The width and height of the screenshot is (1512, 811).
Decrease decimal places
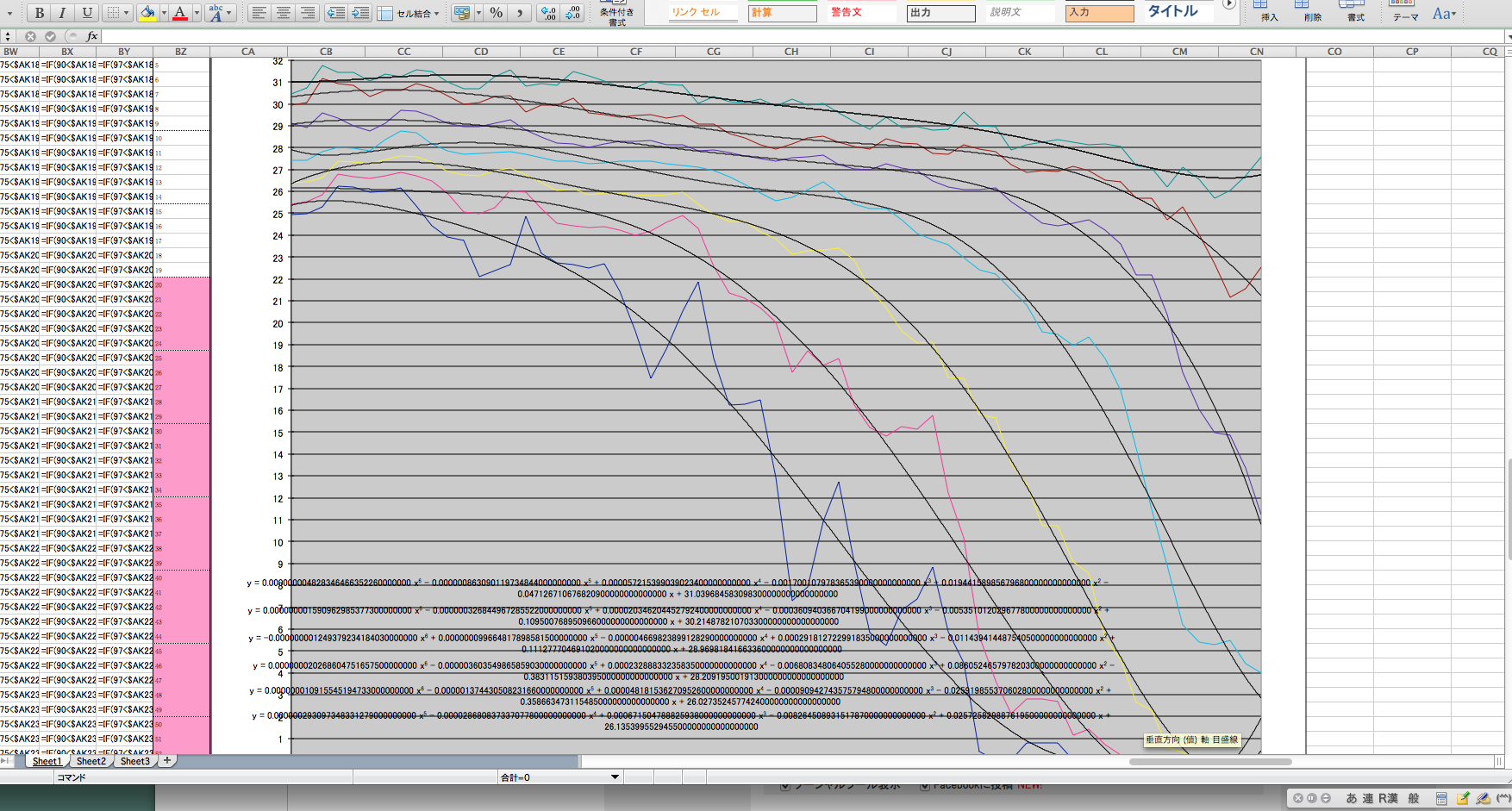click(x=572, y=13)
